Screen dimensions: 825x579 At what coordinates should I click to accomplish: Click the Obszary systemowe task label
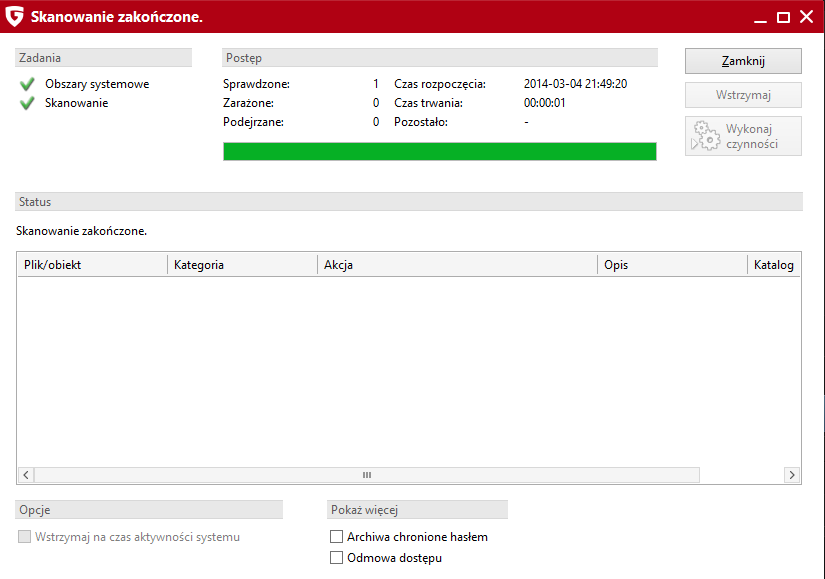tap(97, 84)
